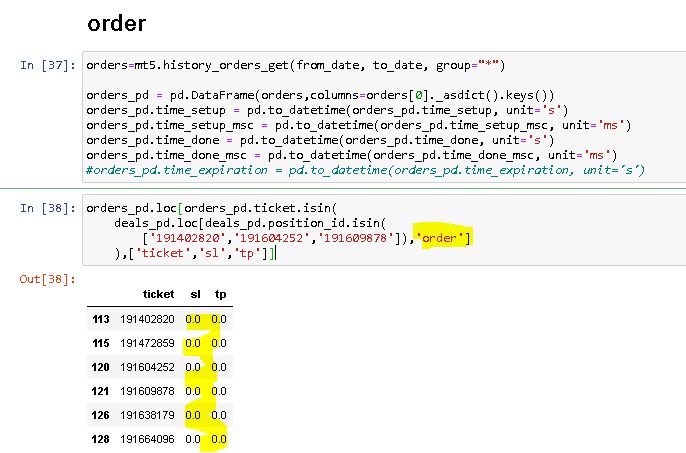This screenshot has width=686, height=453.
Task: Click the sl value in row 128
Action: pyautogui.click(x=193, y=439)
